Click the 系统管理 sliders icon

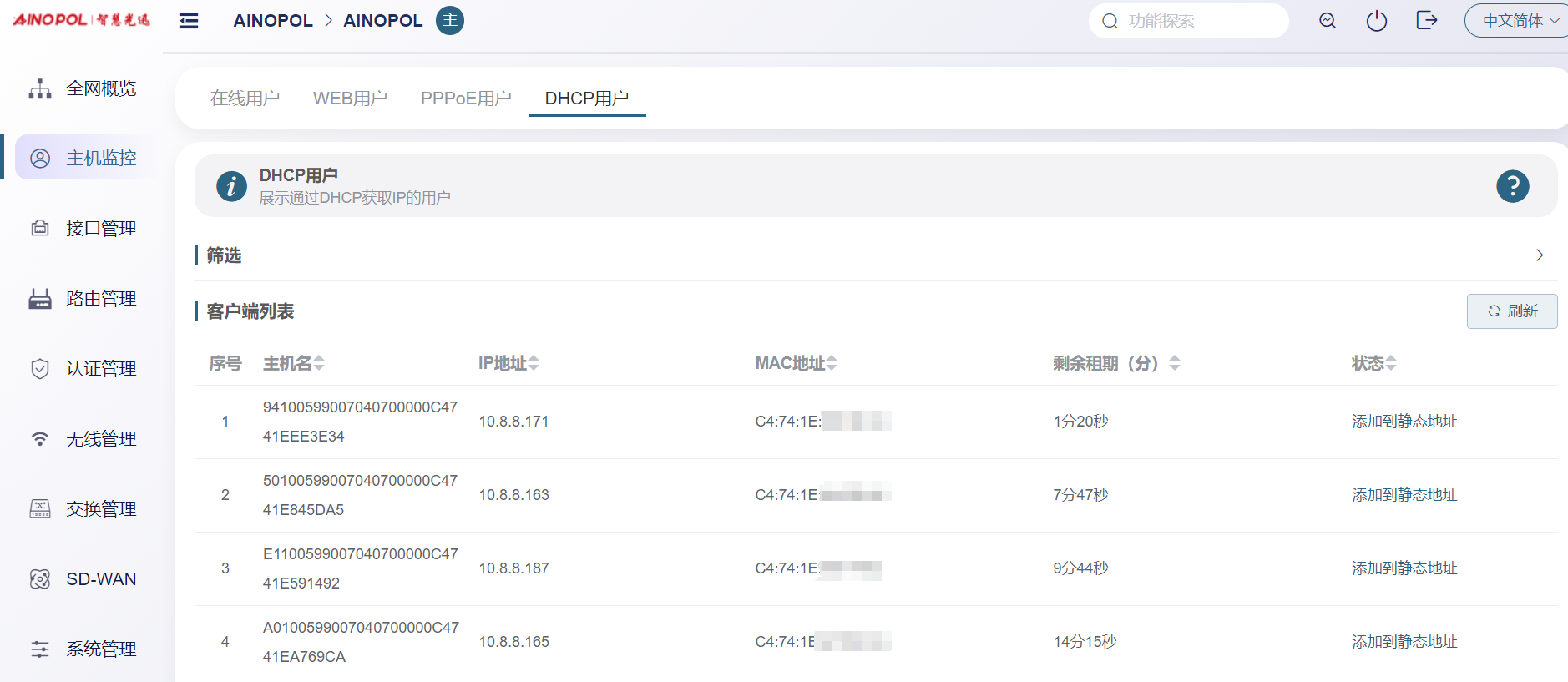40,649
